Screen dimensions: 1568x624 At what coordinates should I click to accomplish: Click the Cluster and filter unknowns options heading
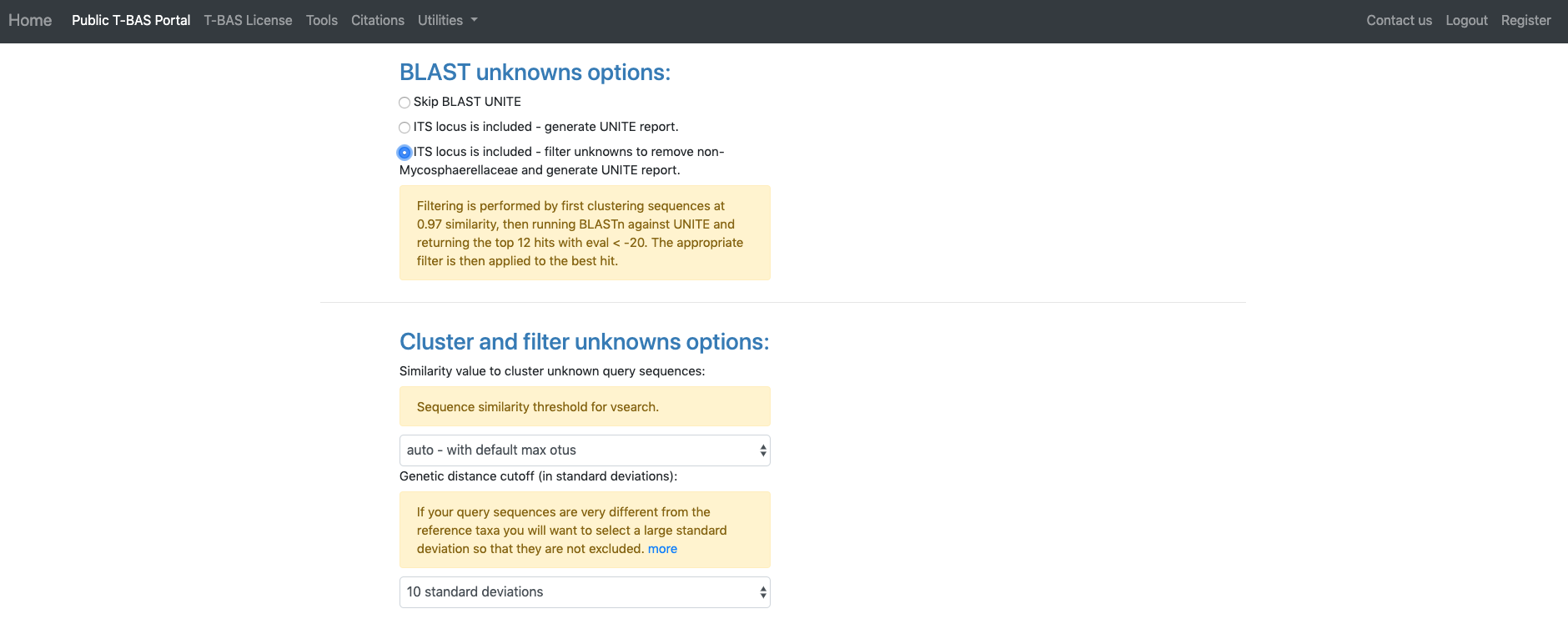click(585, 342)
